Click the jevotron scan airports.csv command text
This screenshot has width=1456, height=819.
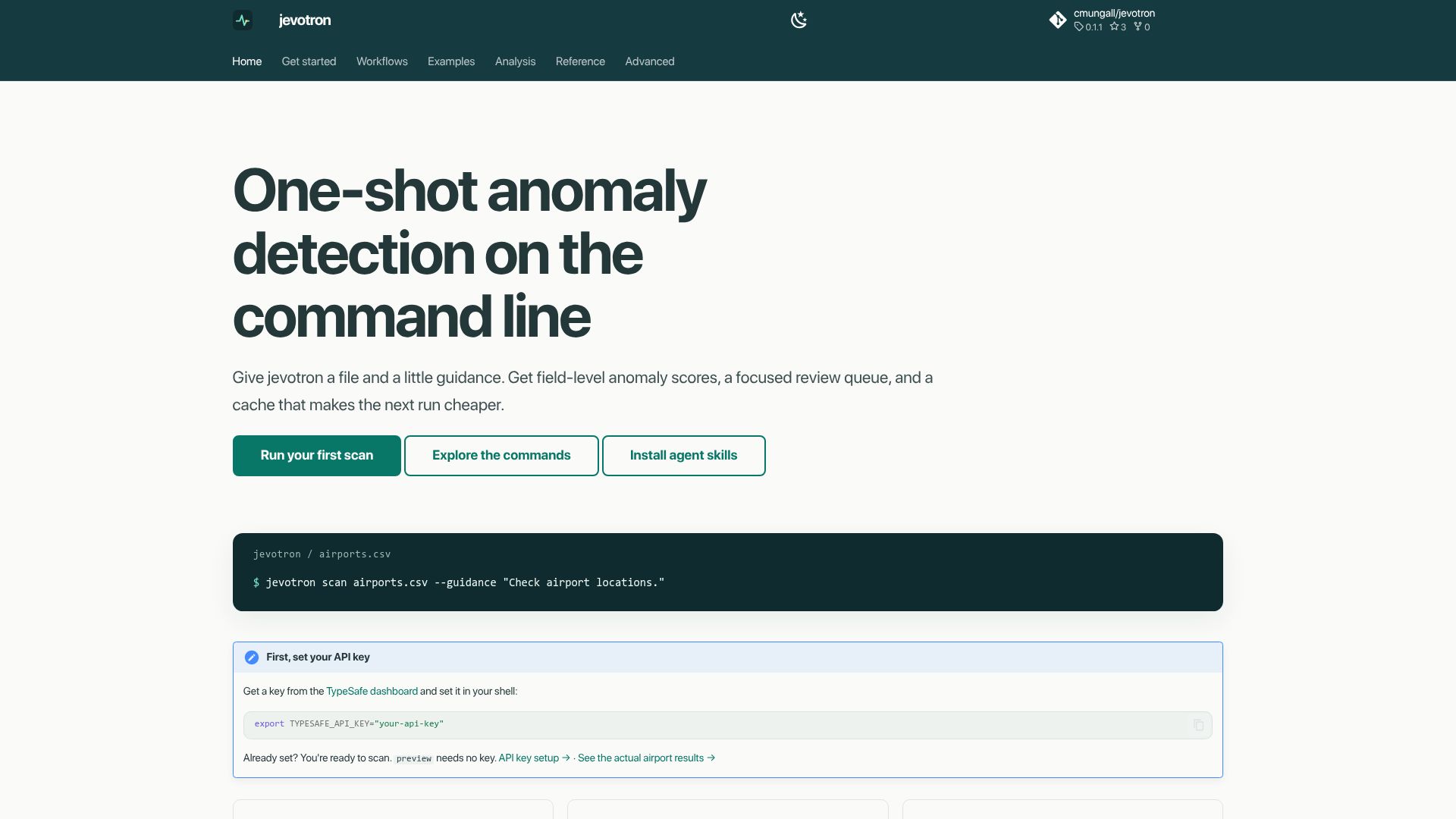pos(465,582)
